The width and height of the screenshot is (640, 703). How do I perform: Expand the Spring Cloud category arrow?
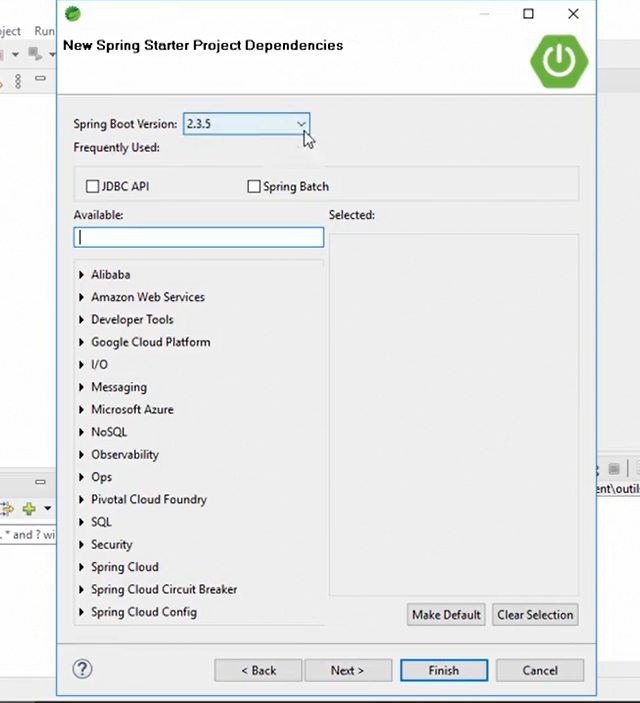click(x=81, y=567)
